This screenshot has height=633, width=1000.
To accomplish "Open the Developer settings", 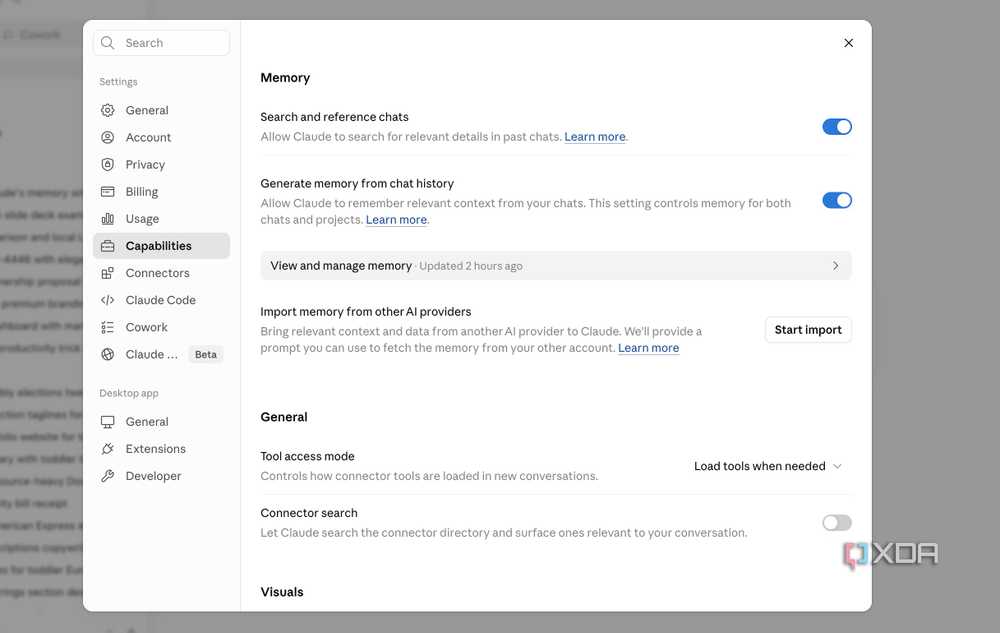I will (161, 476).
